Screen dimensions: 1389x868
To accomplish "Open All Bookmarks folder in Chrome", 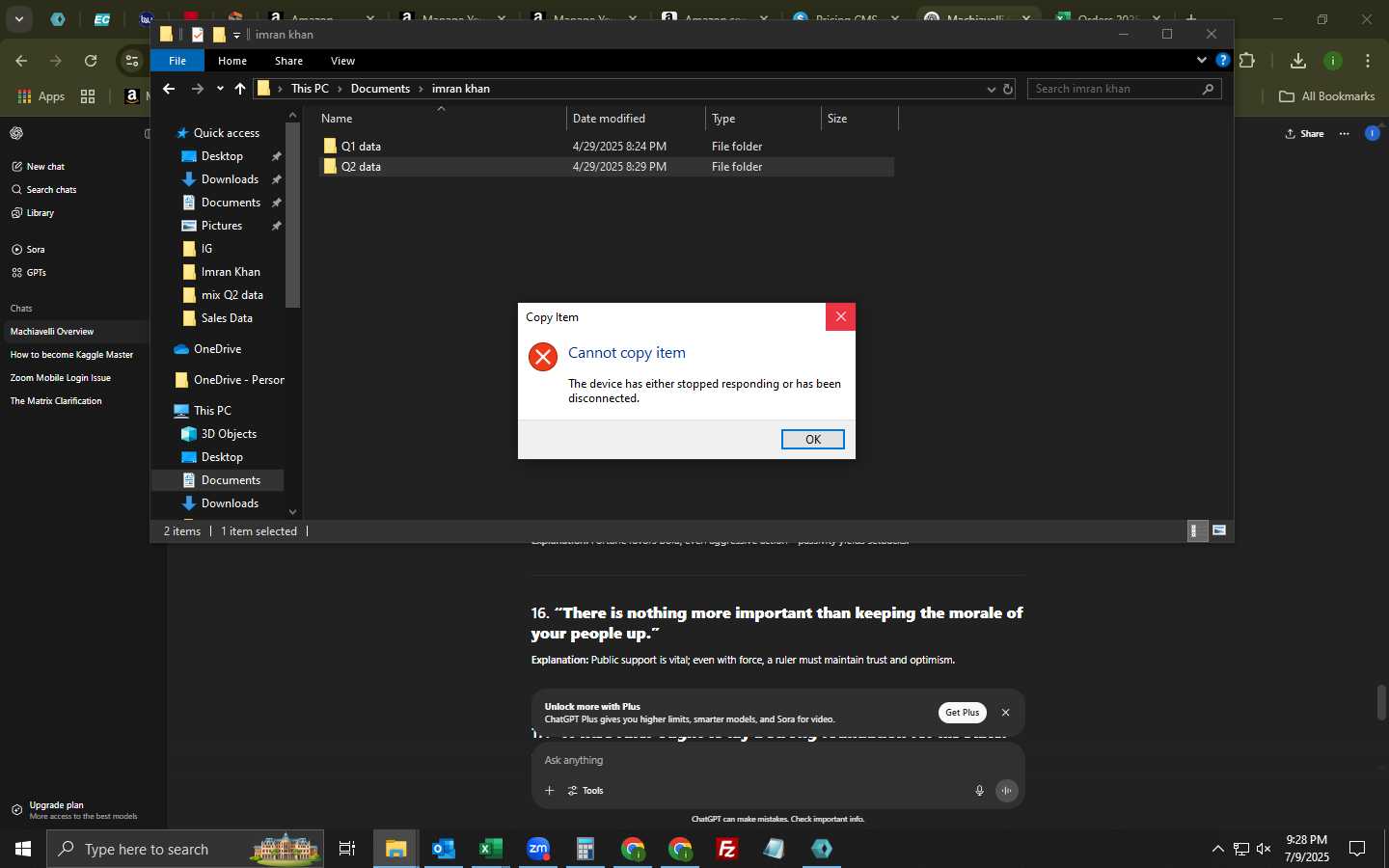I will [1326, 96].
